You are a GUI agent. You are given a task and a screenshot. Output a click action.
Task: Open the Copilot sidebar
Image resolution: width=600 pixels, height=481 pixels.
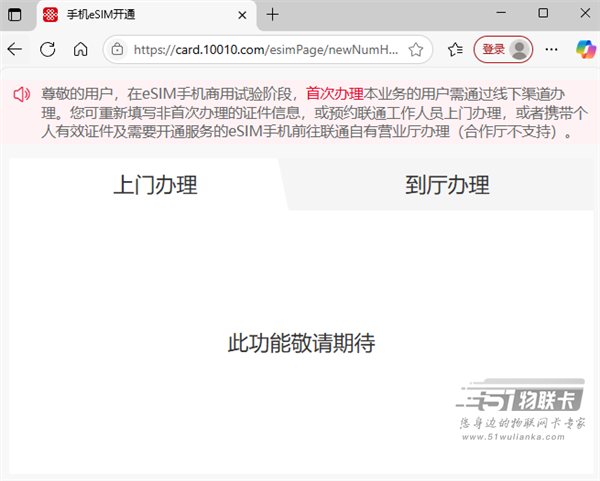[586, 49]
